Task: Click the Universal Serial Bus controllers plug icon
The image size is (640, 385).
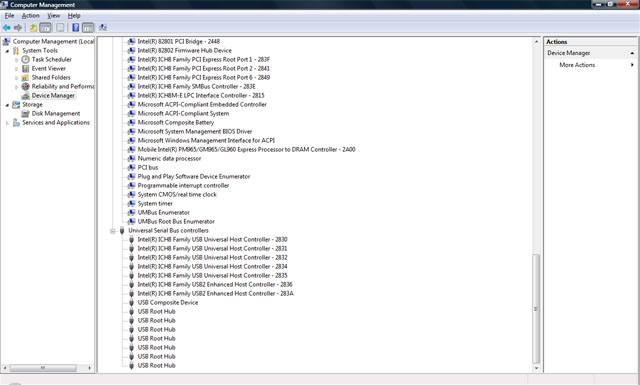Action: 122,230
